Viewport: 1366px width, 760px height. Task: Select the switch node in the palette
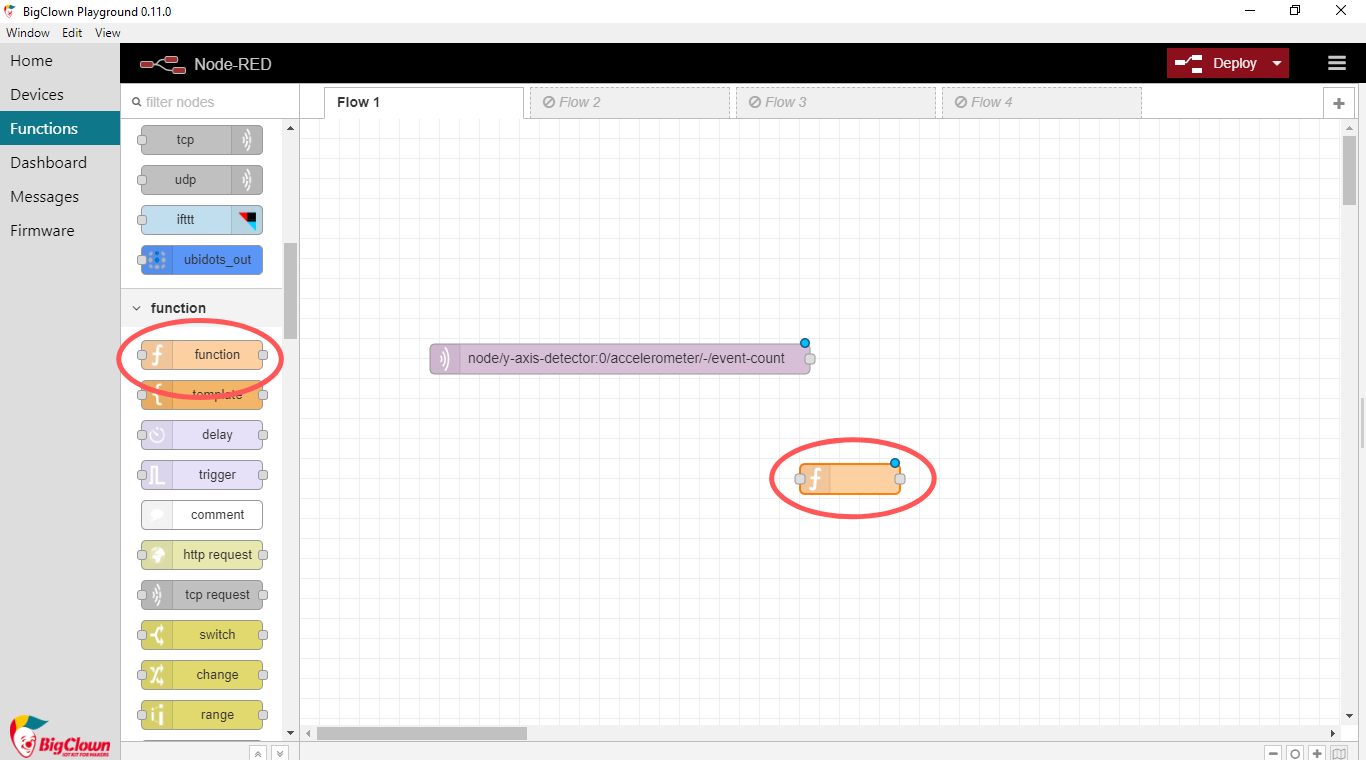(x=202, y=635)
